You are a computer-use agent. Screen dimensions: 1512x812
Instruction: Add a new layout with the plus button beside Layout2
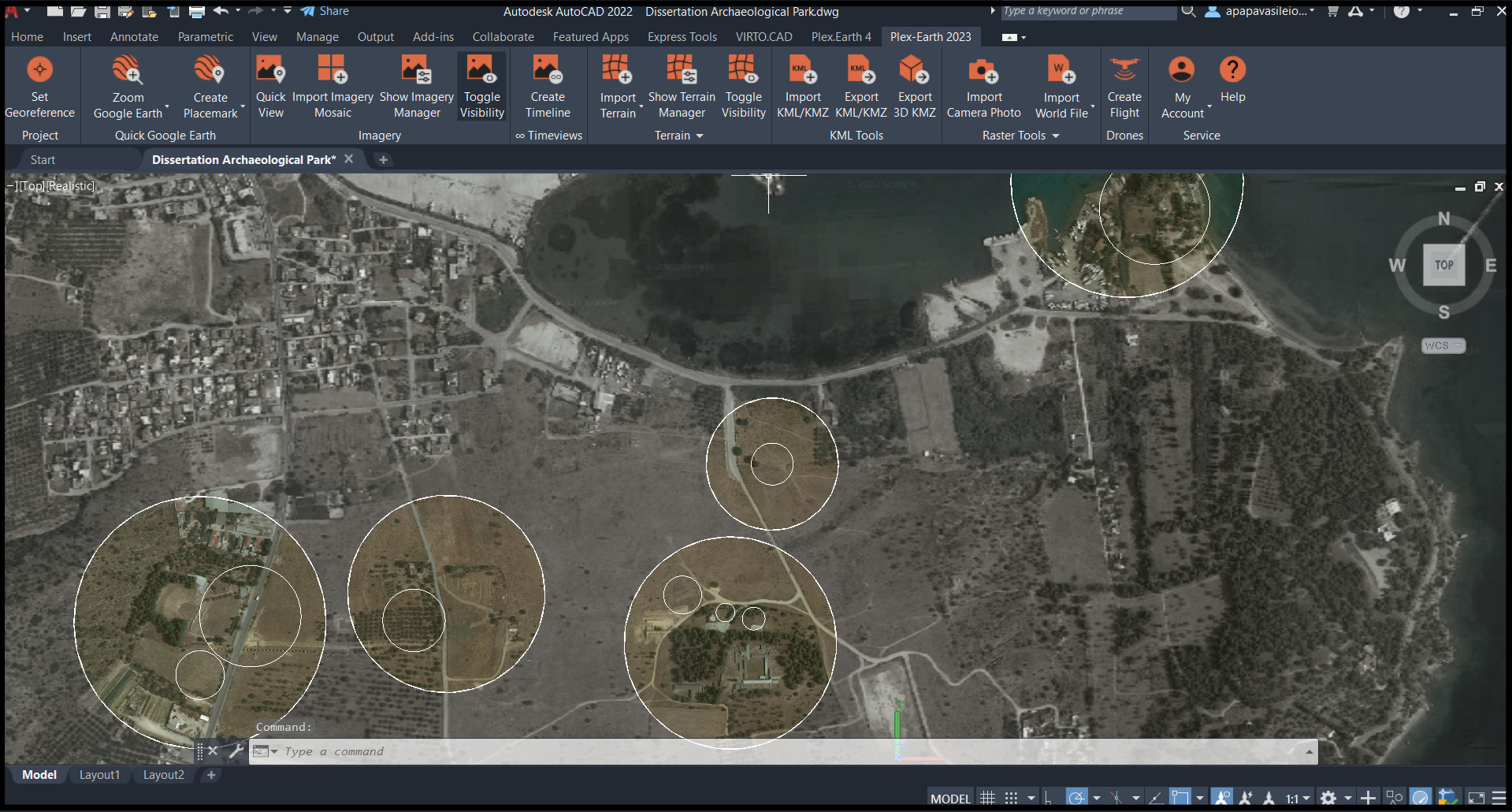point(211,775)
